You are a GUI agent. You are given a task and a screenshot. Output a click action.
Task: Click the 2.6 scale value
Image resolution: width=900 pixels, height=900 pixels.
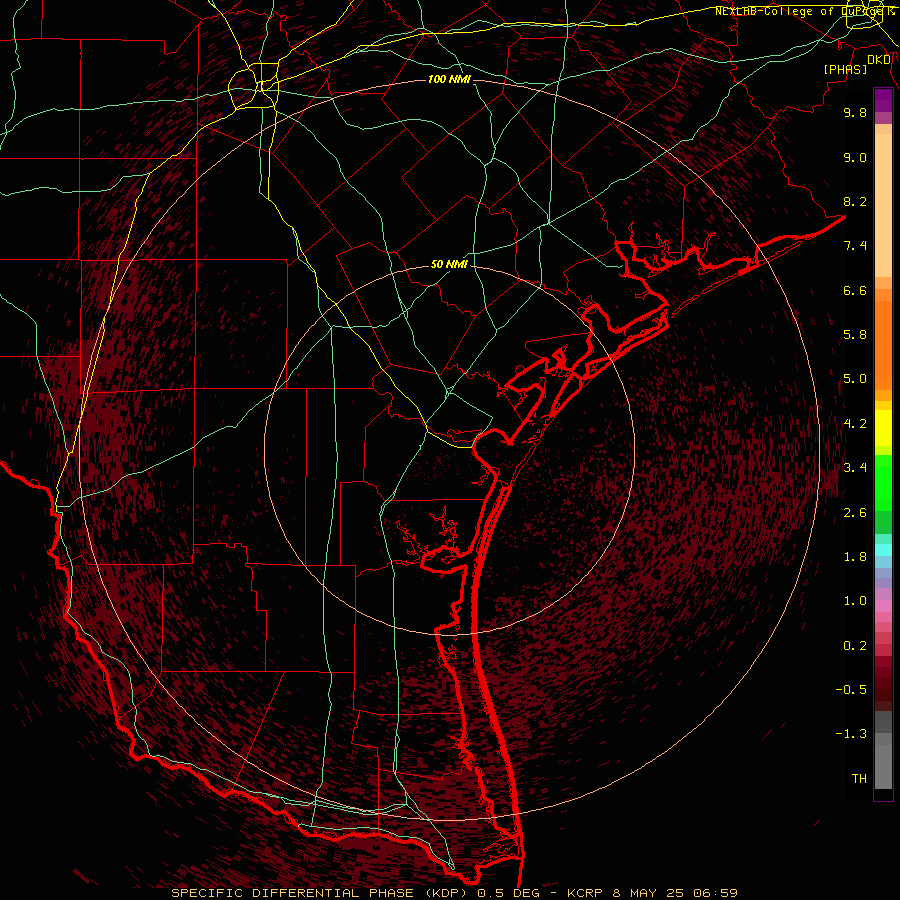click(855, 513)
